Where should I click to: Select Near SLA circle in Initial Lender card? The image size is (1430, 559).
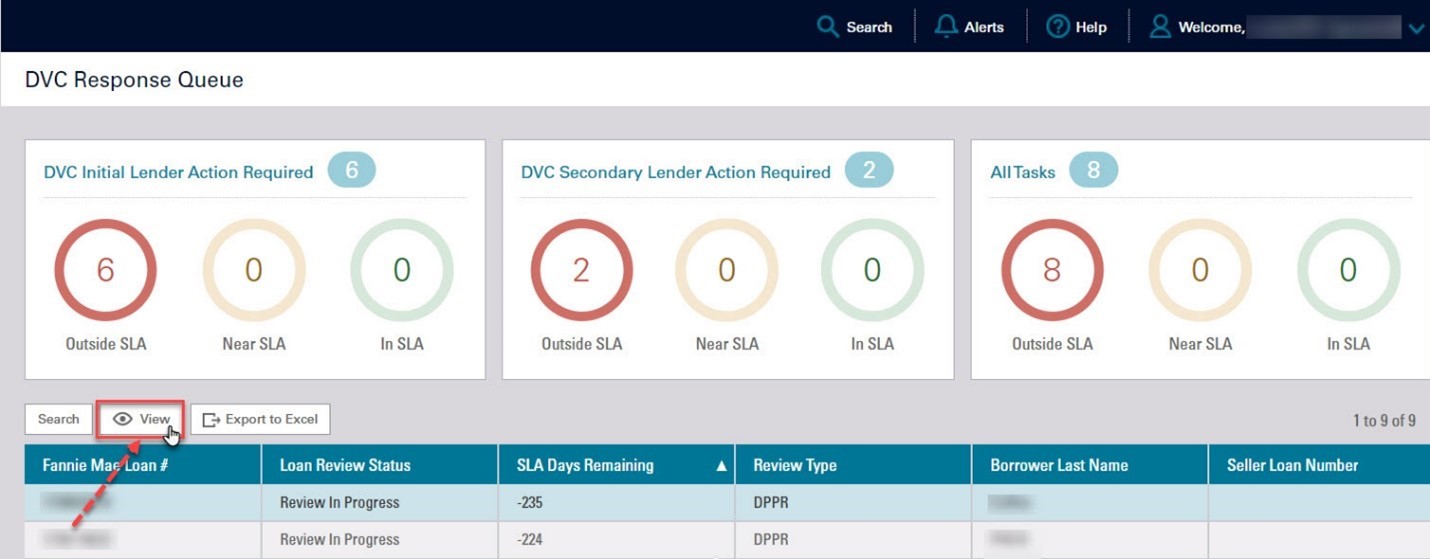(253, 271)
